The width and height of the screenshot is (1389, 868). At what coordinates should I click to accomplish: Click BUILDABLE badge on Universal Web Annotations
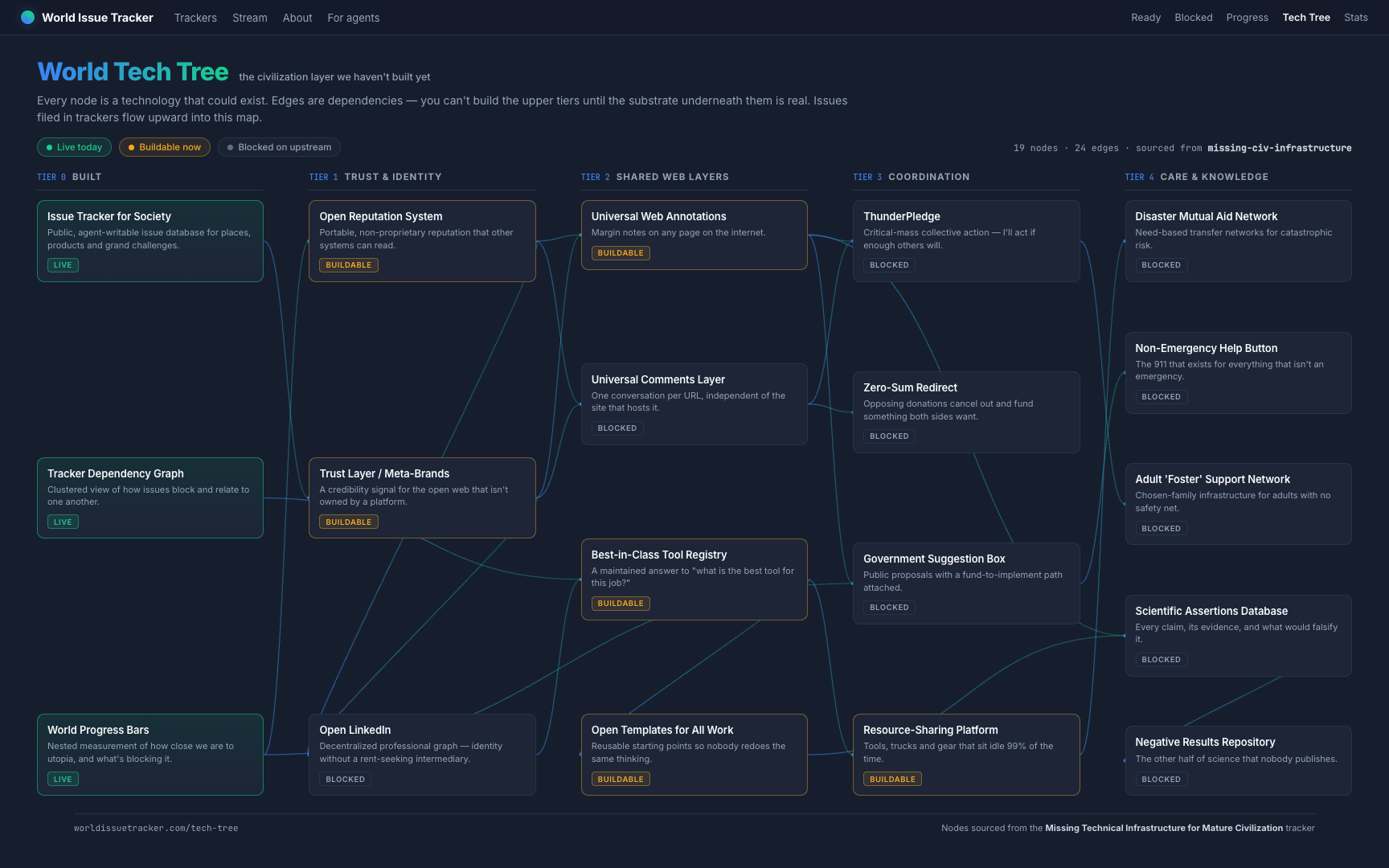[621, 253]
